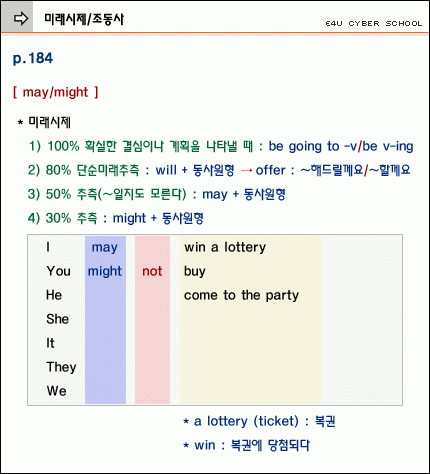430x474 pixels.
Task: Click the 'win : 복권에 당첨되다' footnote
Action: (247, 445)
